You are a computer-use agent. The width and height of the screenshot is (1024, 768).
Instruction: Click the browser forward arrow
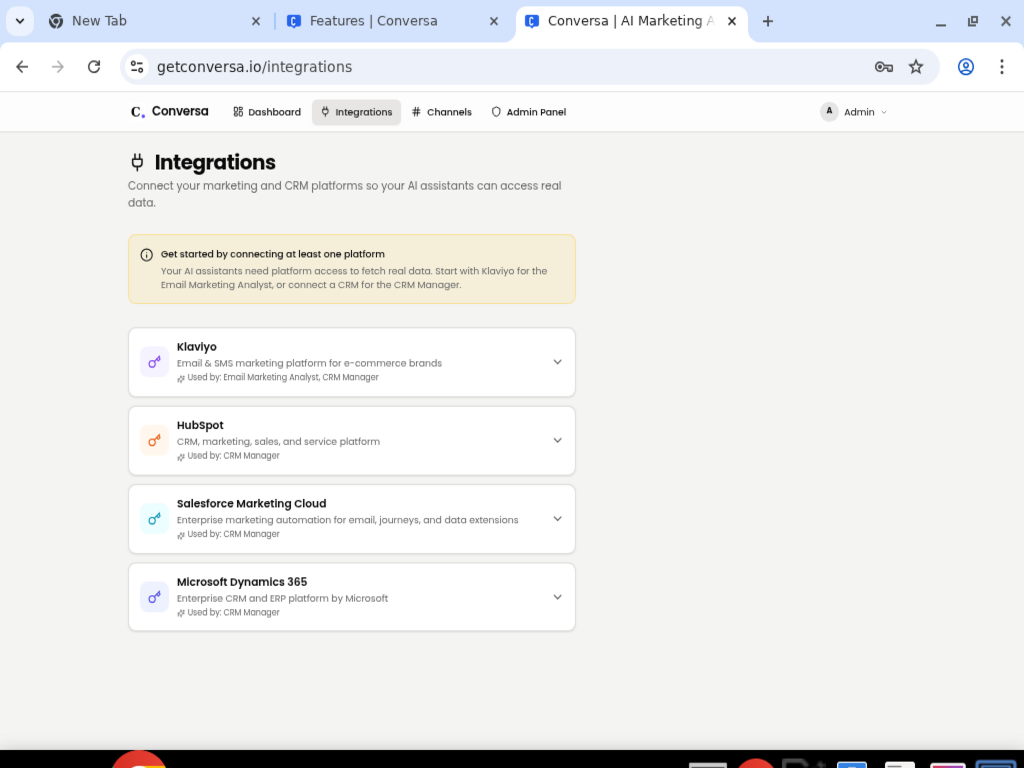[58, 67]
